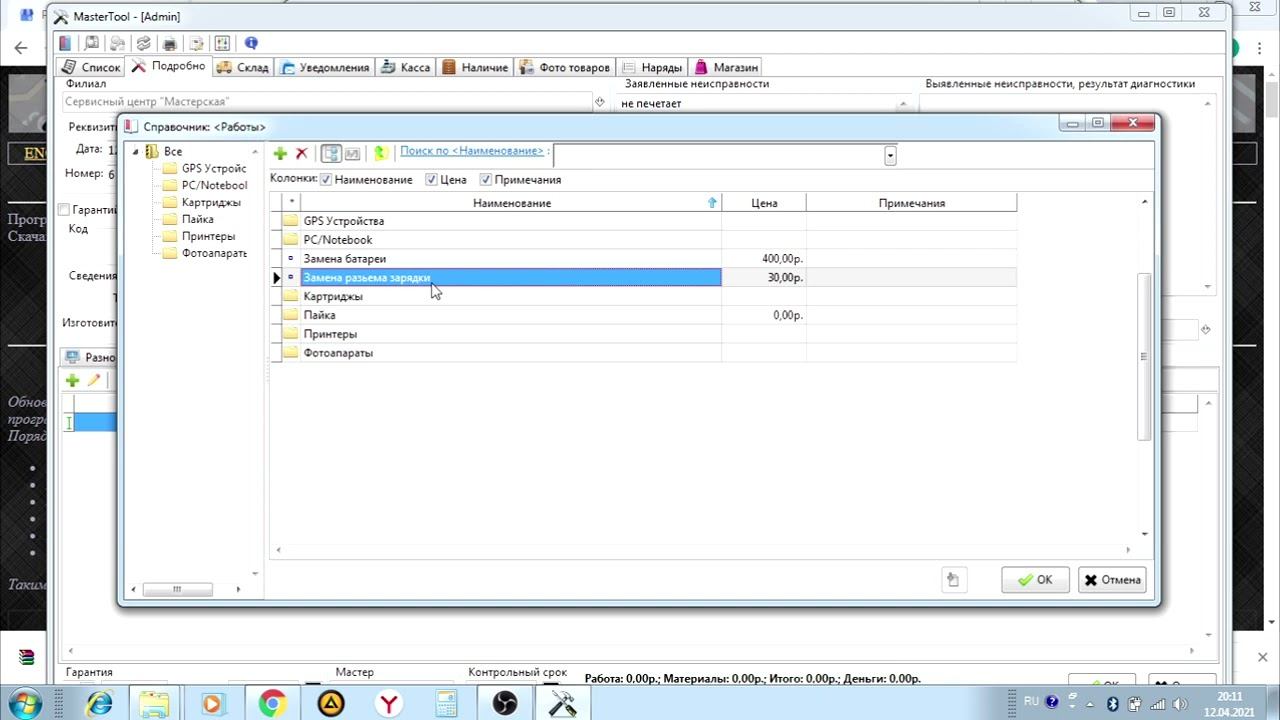Screen dimensions: 1280x720
Task: Switch to the Склад tab
Action: (242, 67)
